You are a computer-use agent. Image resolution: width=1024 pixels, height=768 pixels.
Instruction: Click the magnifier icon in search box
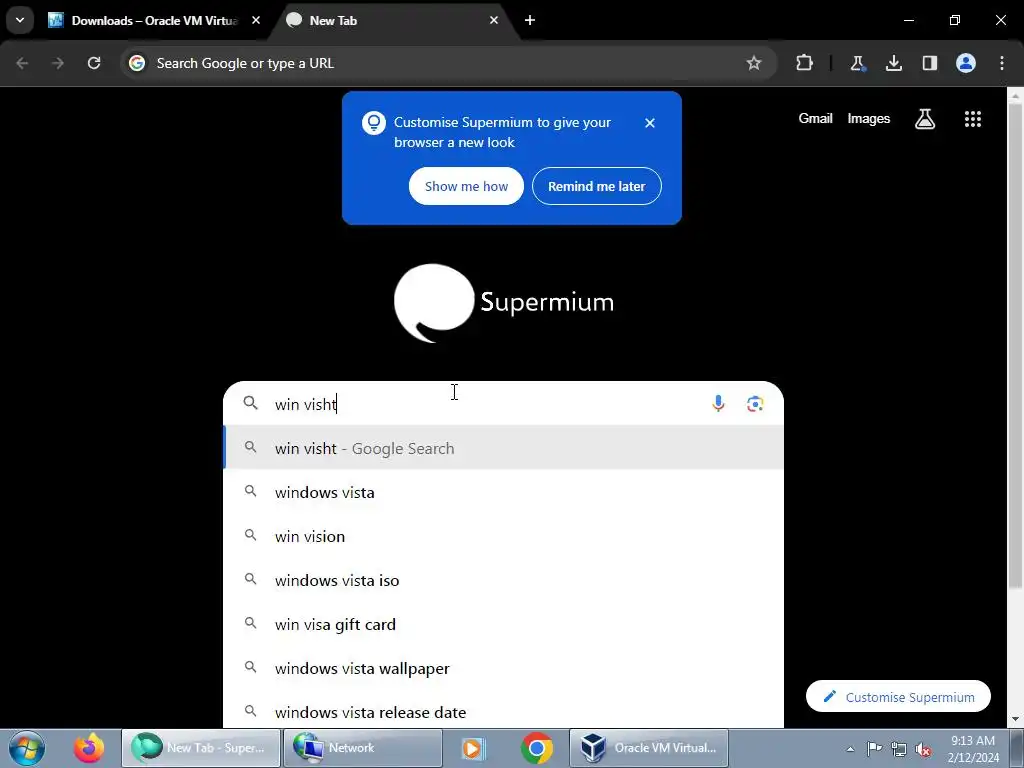[x=251, y=403]
